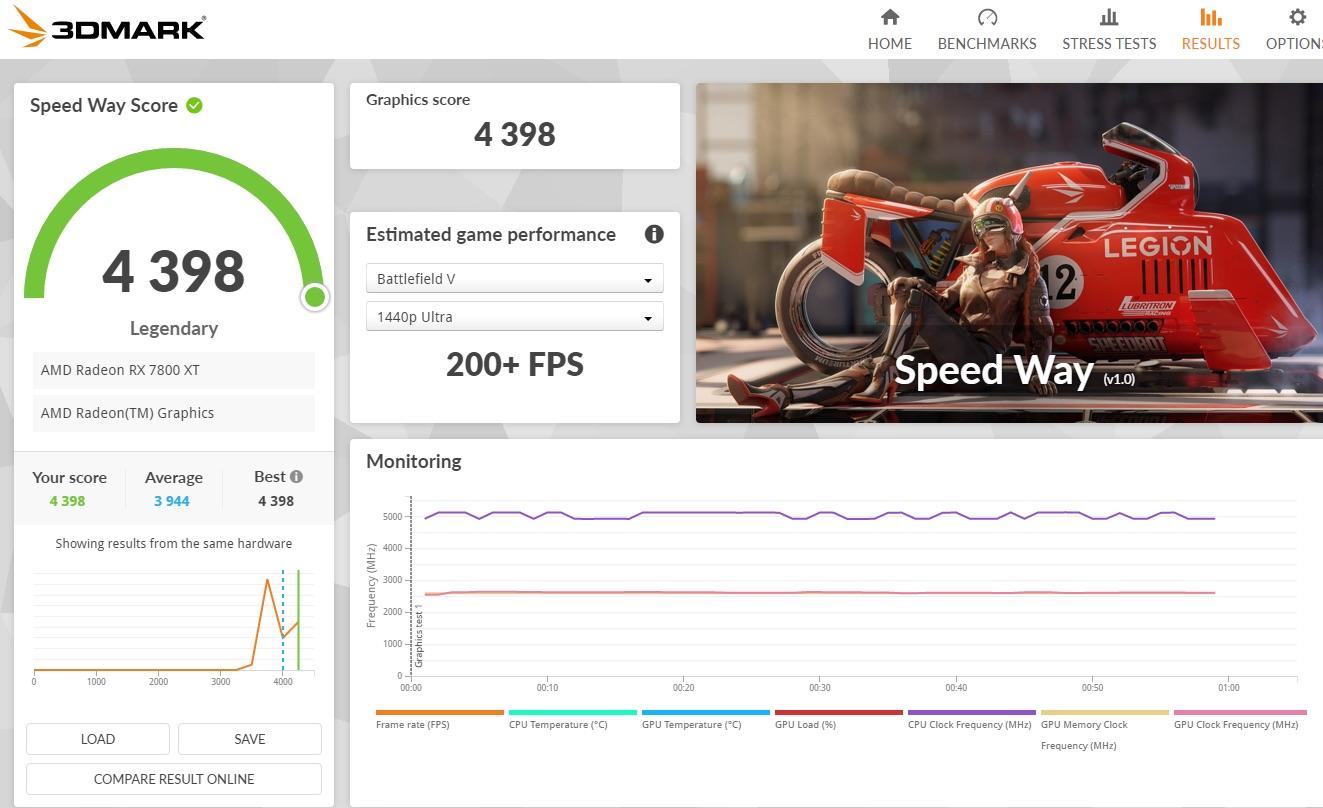
Task: Open Benchmarks using the speedometer icon
Action: [x=987, y=17]
